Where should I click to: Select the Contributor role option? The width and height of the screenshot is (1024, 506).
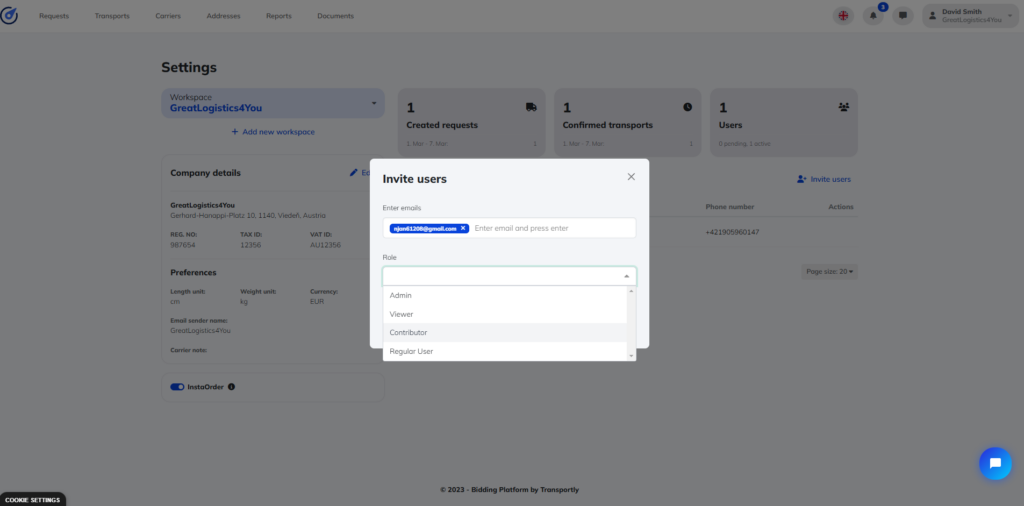coord(505,332)
